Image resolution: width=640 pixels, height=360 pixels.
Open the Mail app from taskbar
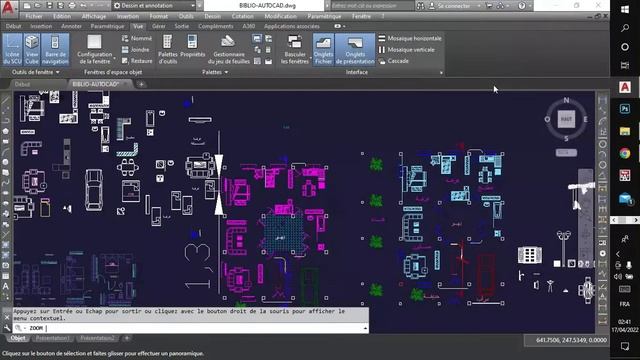(x=625, y=199)
